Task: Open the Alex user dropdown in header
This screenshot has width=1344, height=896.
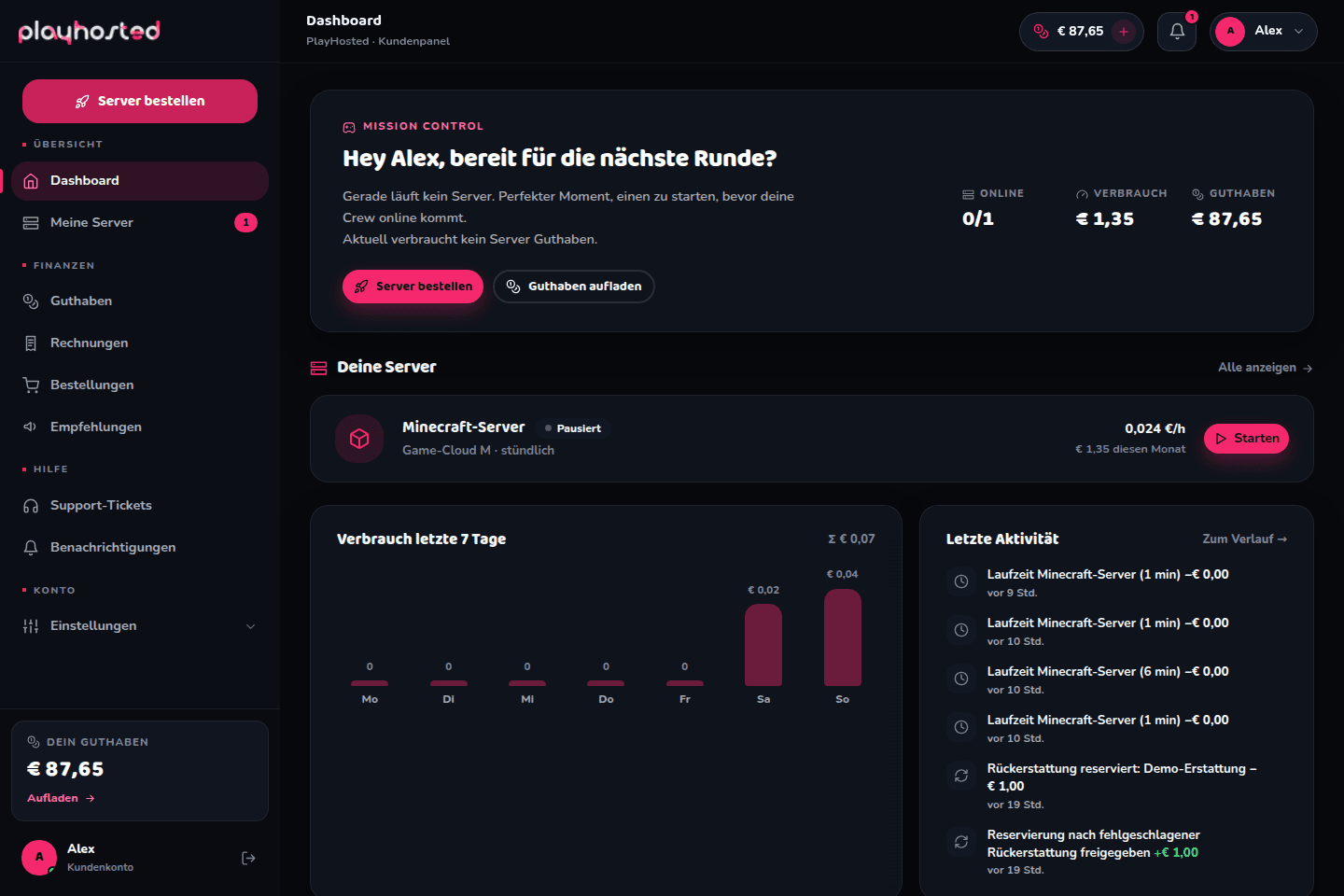Action: tap(1264, 32)
